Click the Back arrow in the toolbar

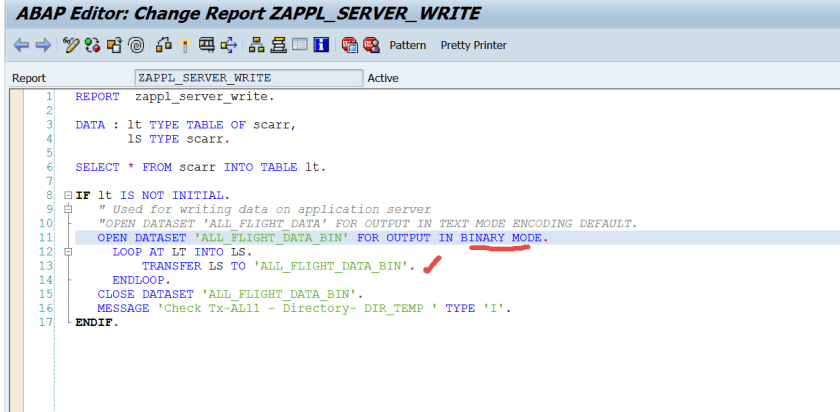(20, 45)
